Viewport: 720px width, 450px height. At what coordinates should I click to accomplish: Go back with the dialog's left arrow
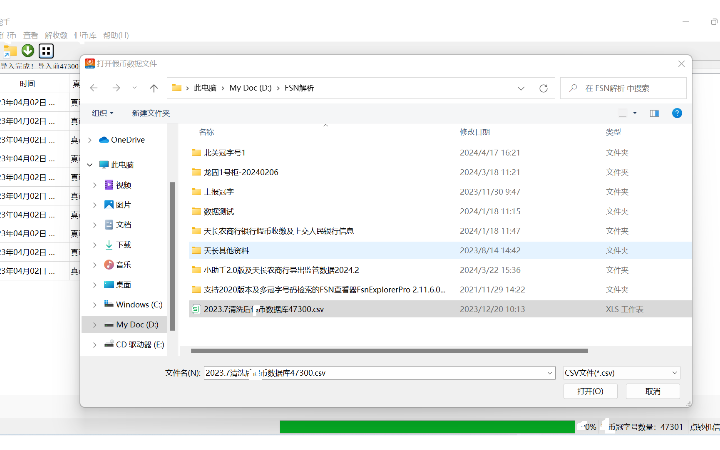tap(94, 88)
